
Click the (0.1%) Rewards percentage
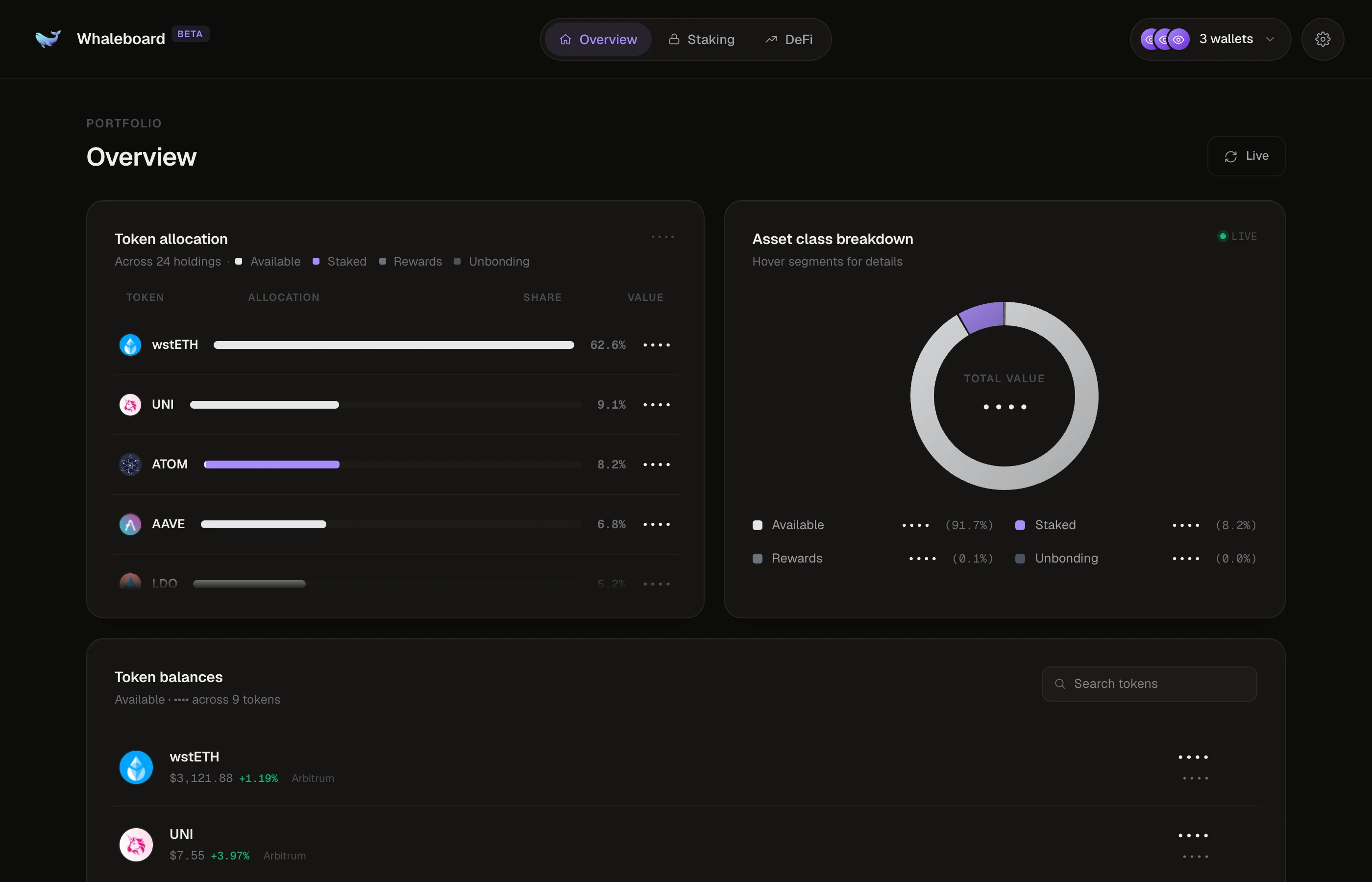[972, 559]
